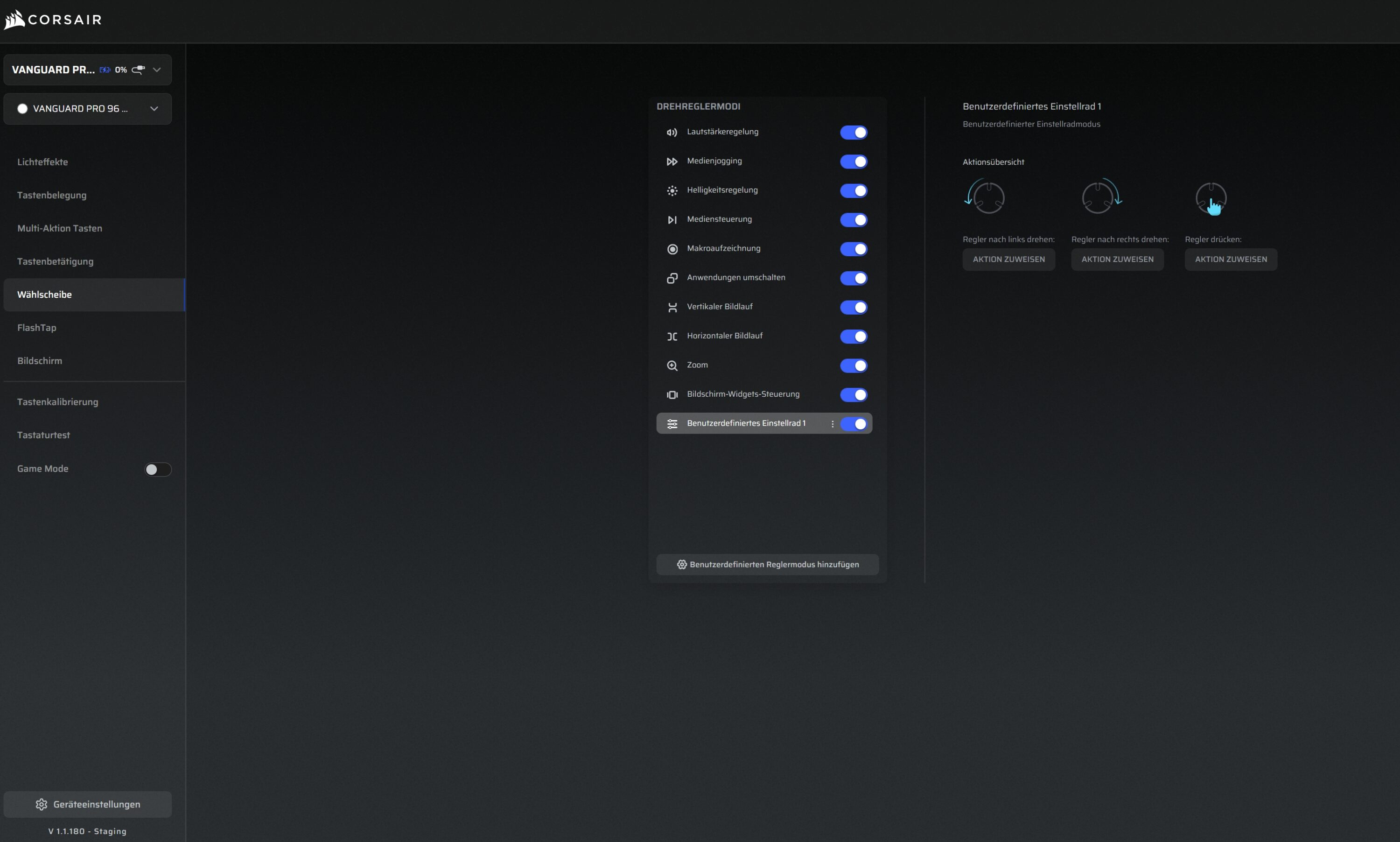This screenshot has width=1400, height=842.
Task: Expand the VANGUARD PR... device dropdown
Action: [x=157, y=70]
